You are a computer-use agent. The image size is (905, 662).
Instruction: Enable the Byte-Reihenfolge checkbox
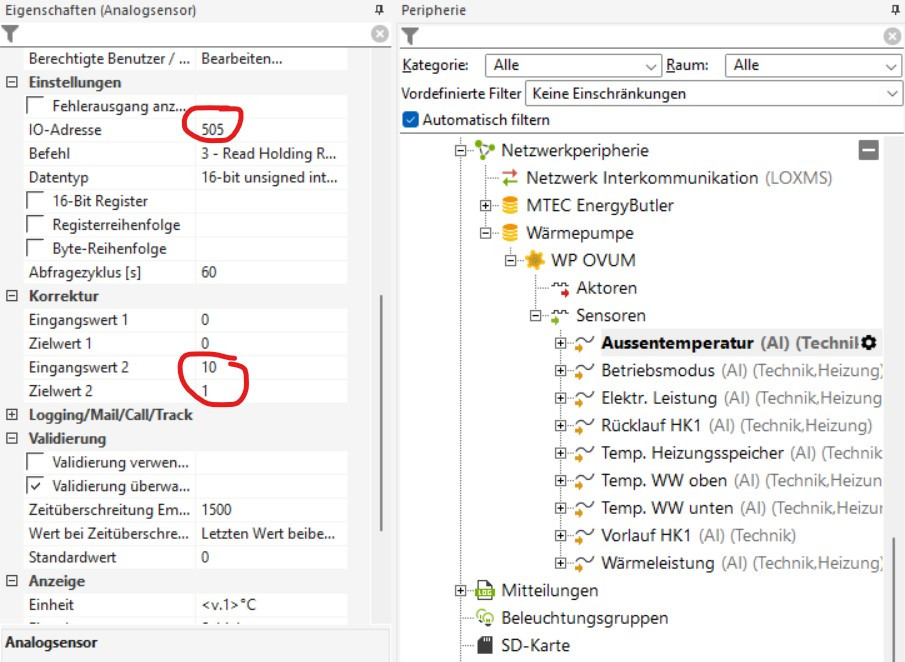click(x=36, y=249)
